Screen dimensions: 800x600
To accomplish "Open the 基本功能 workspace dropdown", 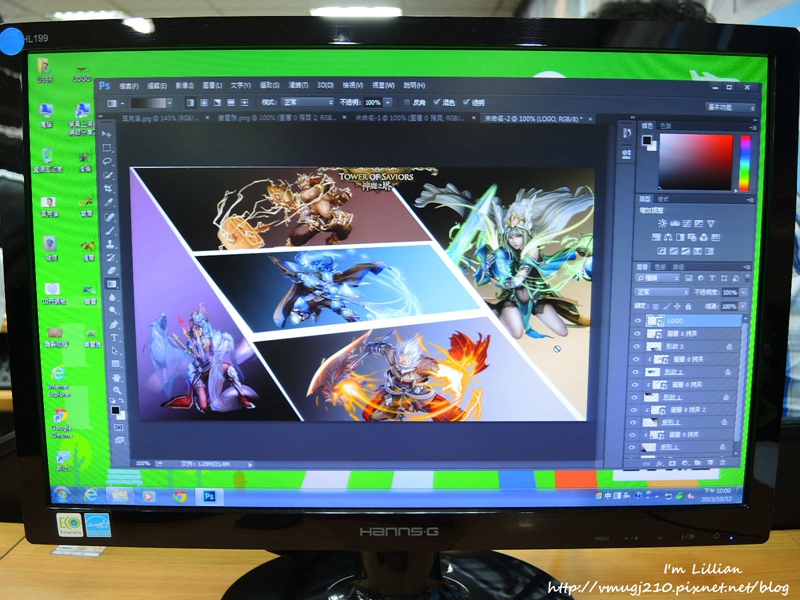I will point(731,107).
